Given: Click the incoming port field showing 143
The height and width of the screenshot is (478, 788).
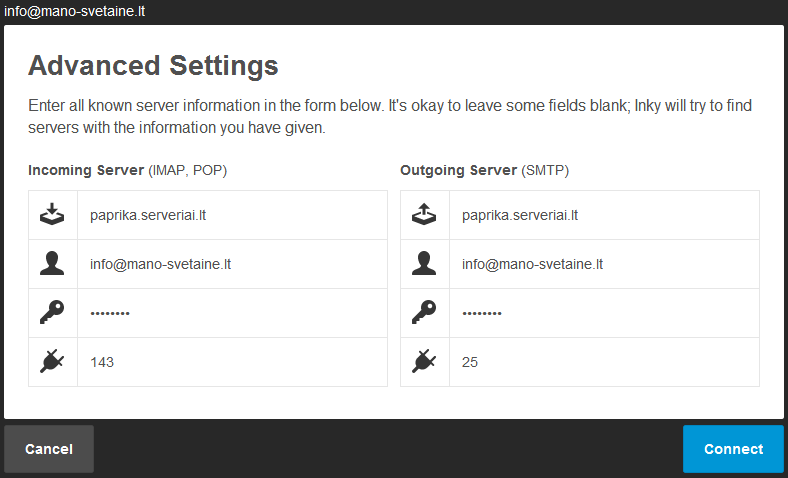Looking at the screenshot, I should pos(232,362).
